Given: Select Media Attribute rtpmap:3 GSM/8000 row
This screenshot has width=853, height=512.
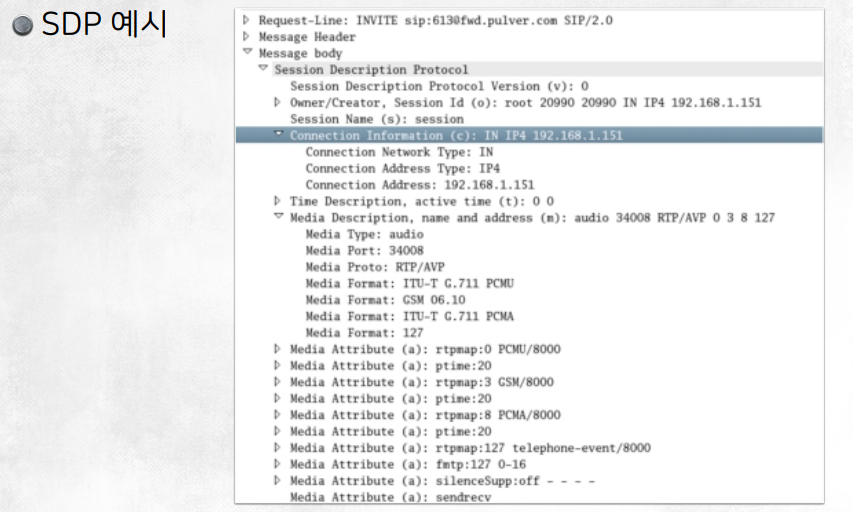Looking at the screenshot, I should click(x=422, y=382).
